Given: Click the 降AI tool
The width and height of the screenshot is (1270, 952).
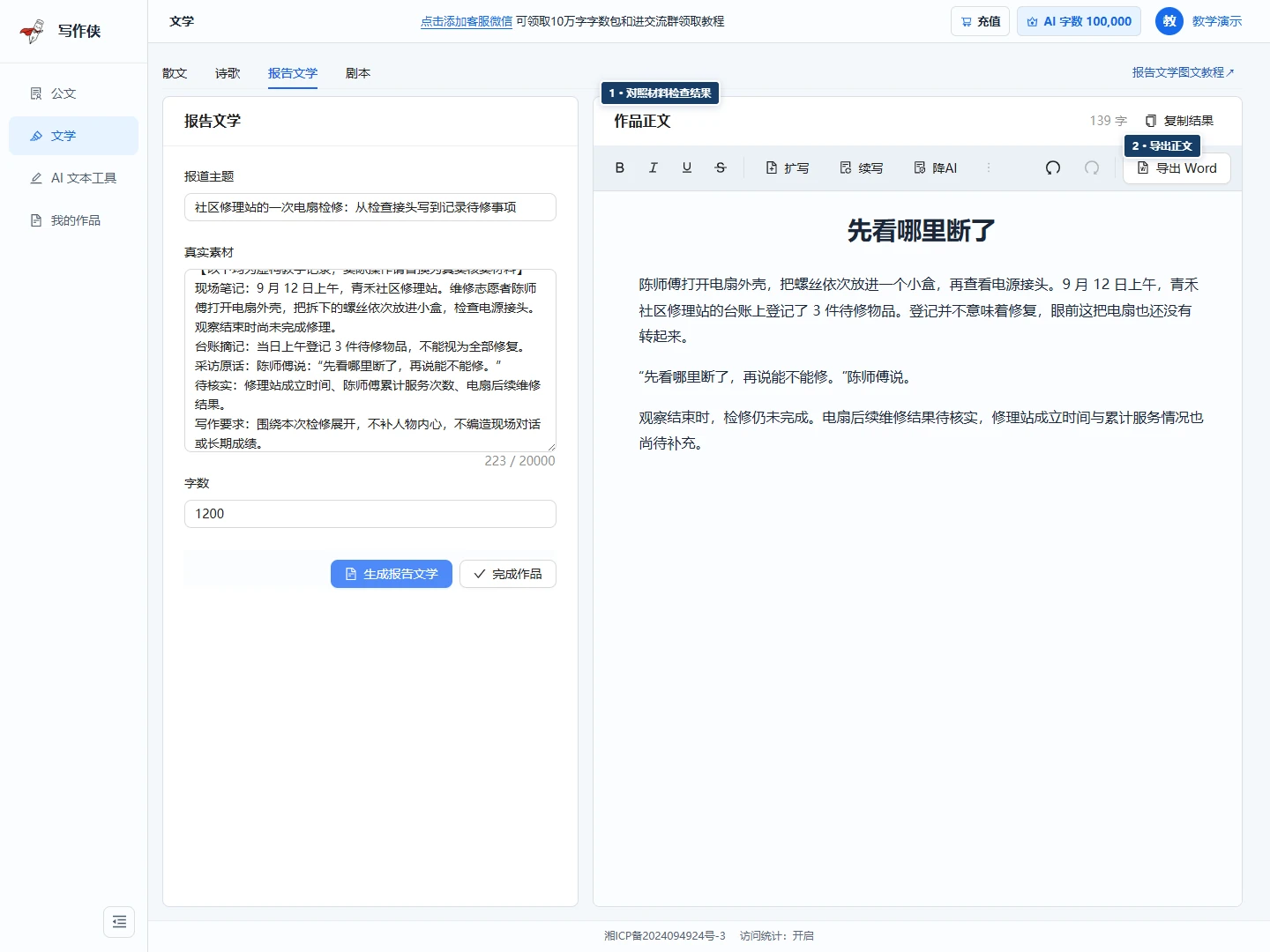Looking at the screenshot, I should point(936,167).
